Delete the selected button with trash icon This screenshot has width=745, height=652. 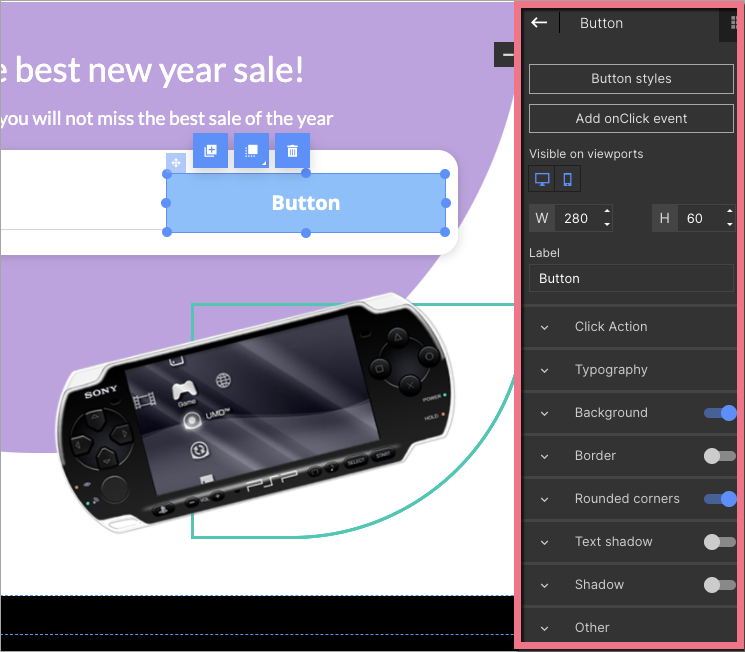click(x=292, y=151)
